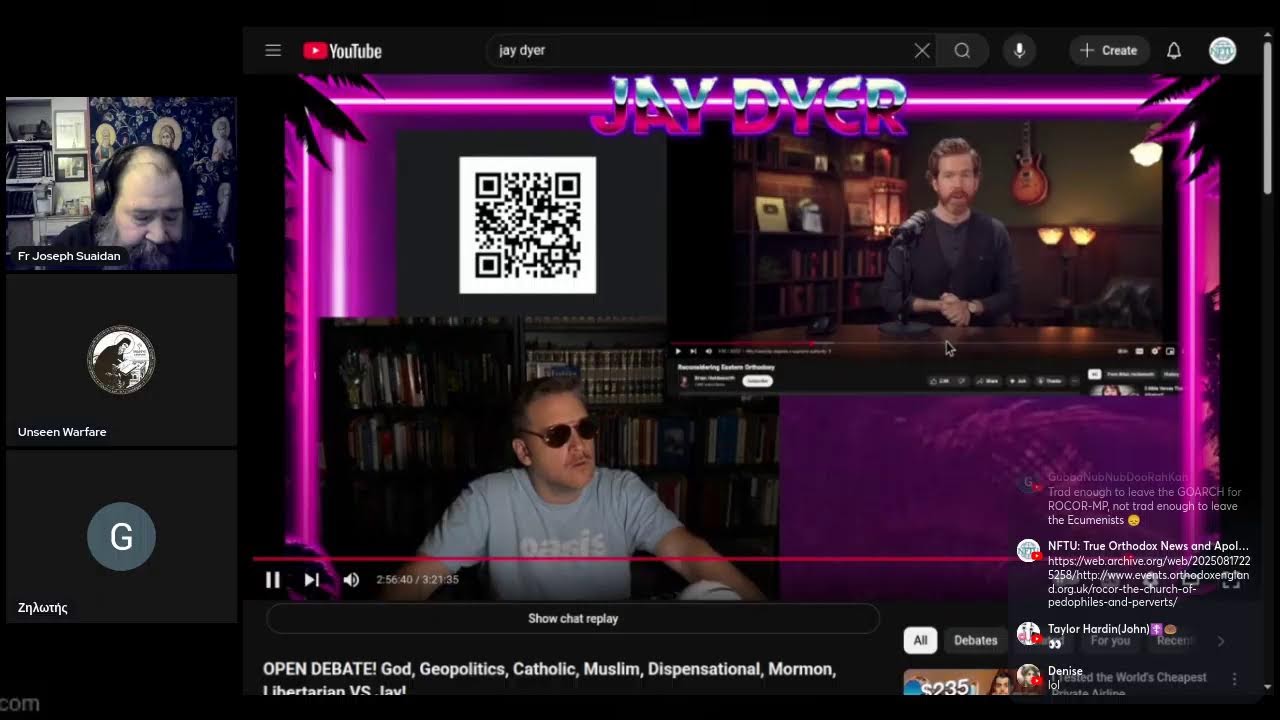Go to the YouTube home logo

coord(343,51)
